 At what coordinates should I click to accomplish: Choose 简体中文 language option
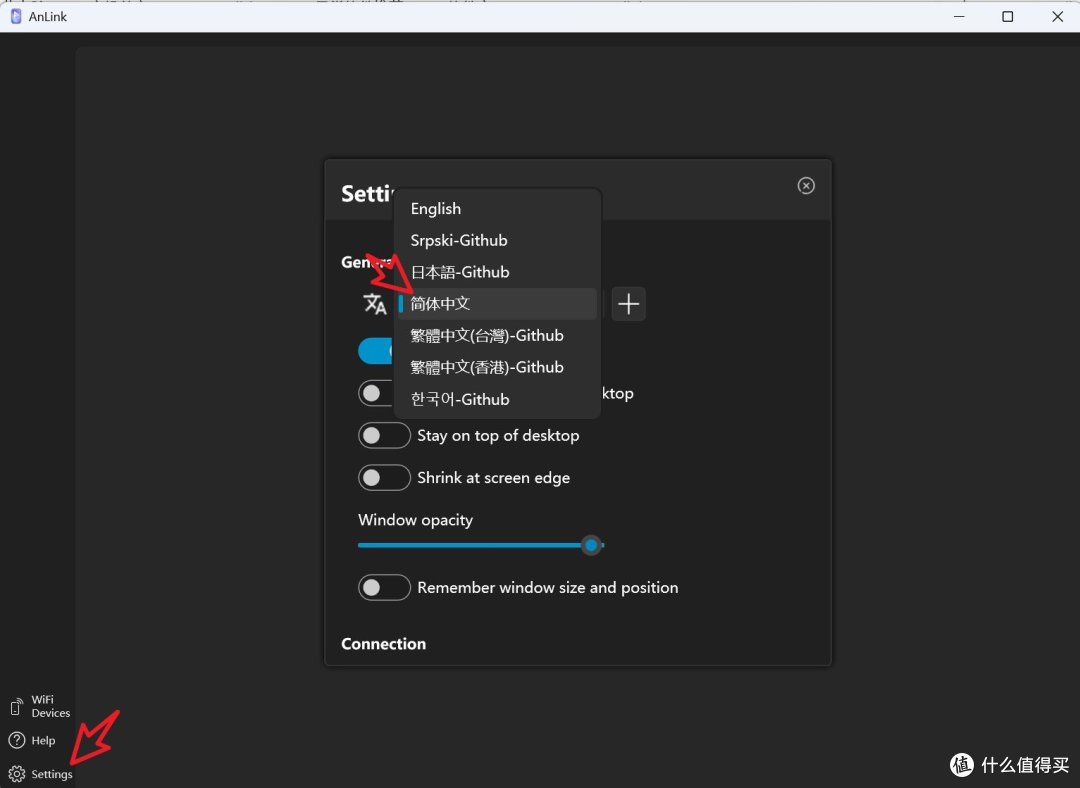point(440,304)
